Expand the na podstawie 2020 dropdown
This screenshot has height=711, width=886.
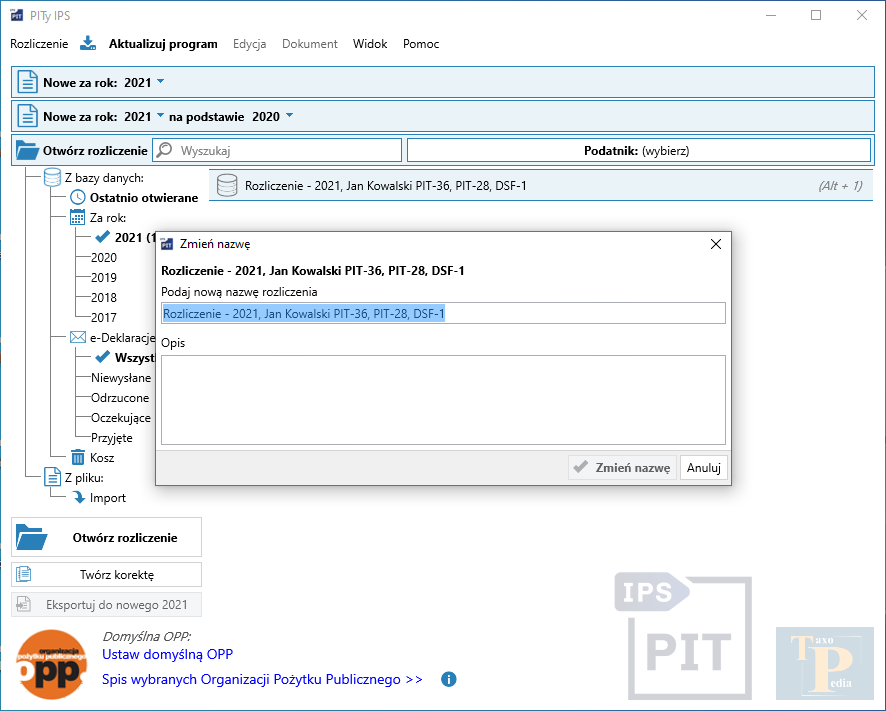[289, 116]
